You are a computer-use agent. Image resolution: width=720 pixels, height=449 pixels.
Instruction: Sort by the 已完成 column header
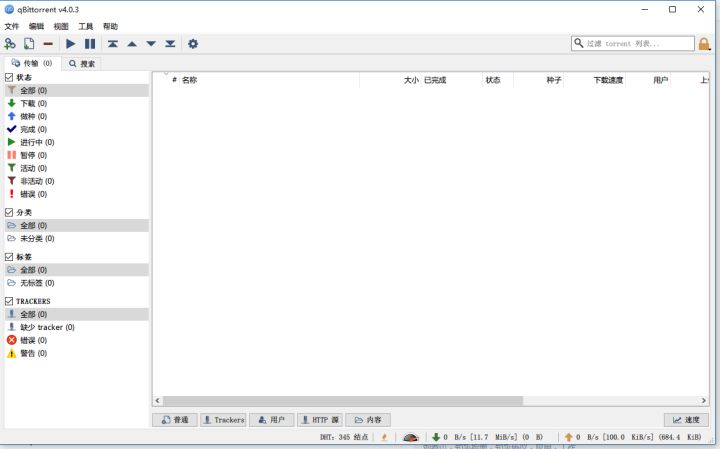(451, 80)
